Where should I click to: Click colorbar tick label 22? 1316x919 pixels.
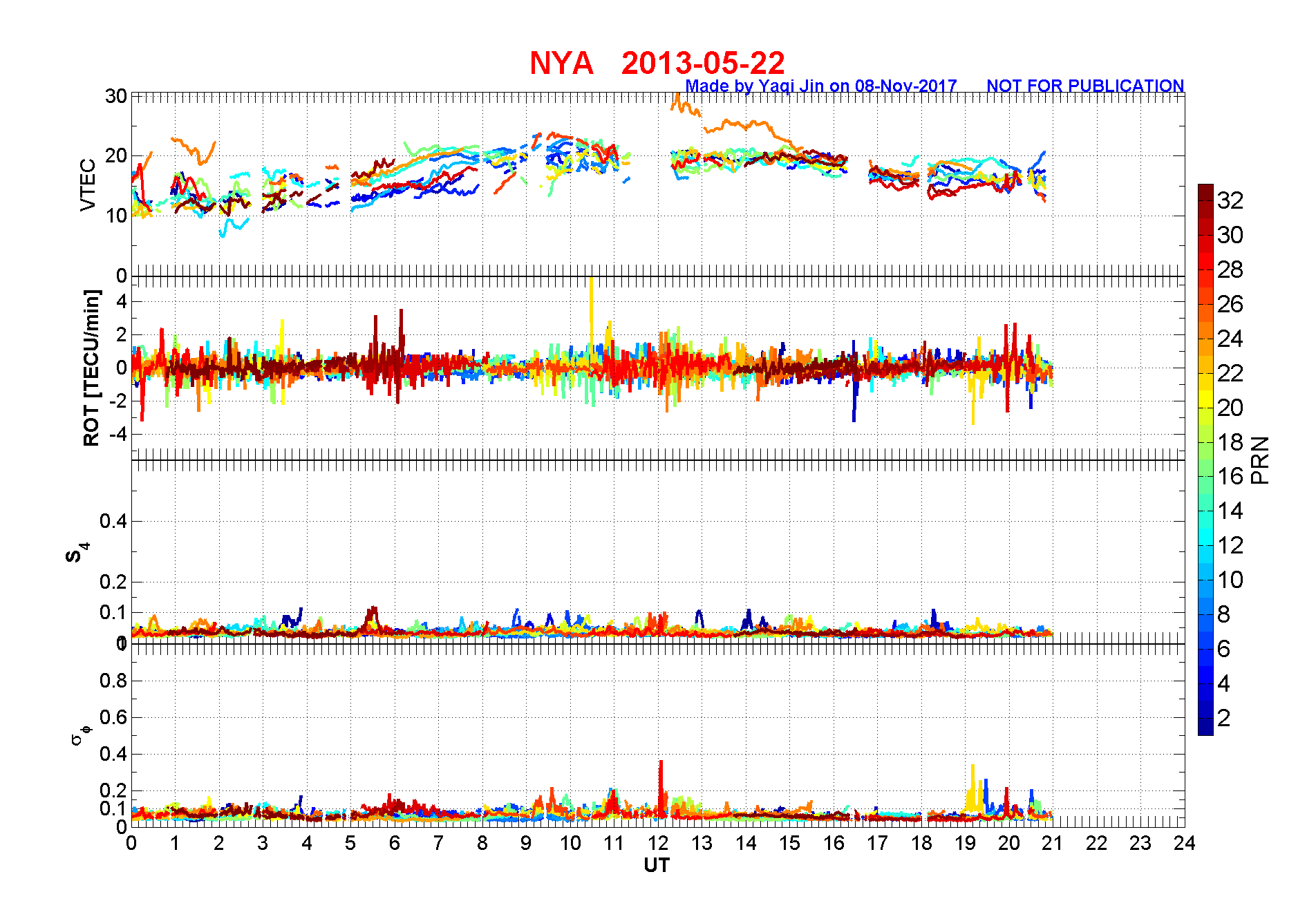pyautogui.click(x=1230, y=373)
